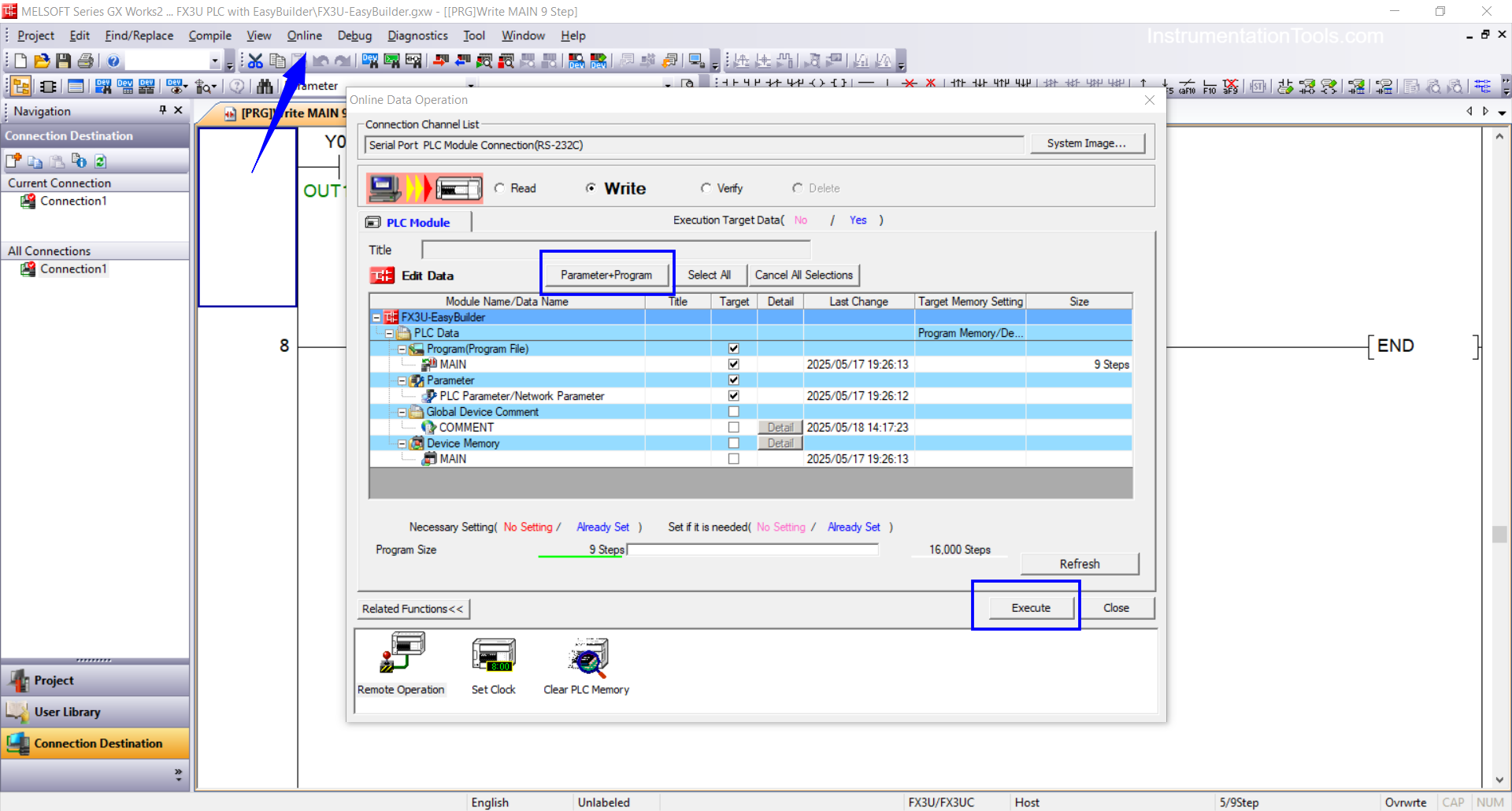Open the toolbar combo box dropdown arrow
This screenshot has width=1512, height=811.
[214, 61]
